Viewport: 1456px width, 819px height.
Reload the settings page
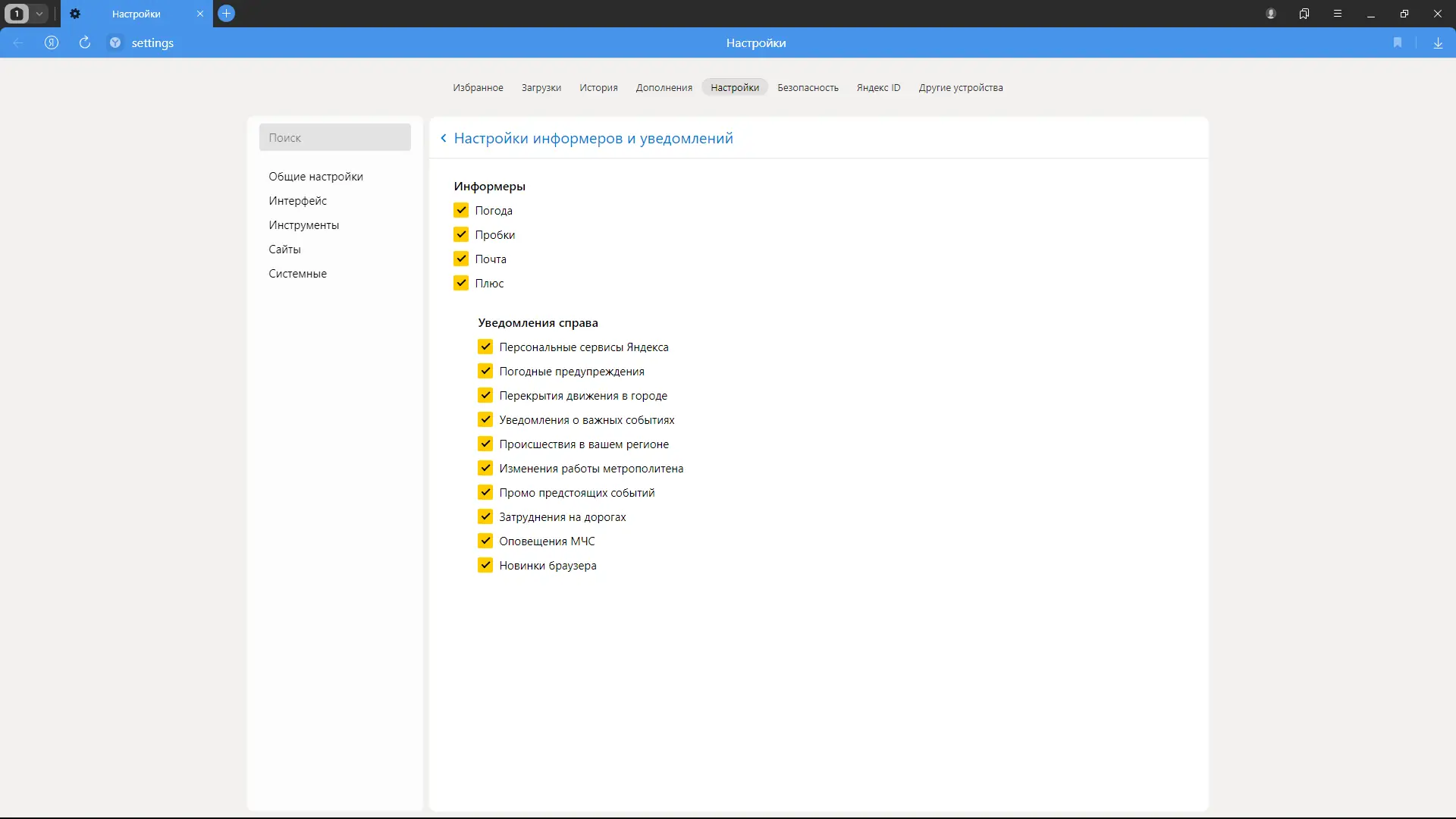[x=85, y=43]
